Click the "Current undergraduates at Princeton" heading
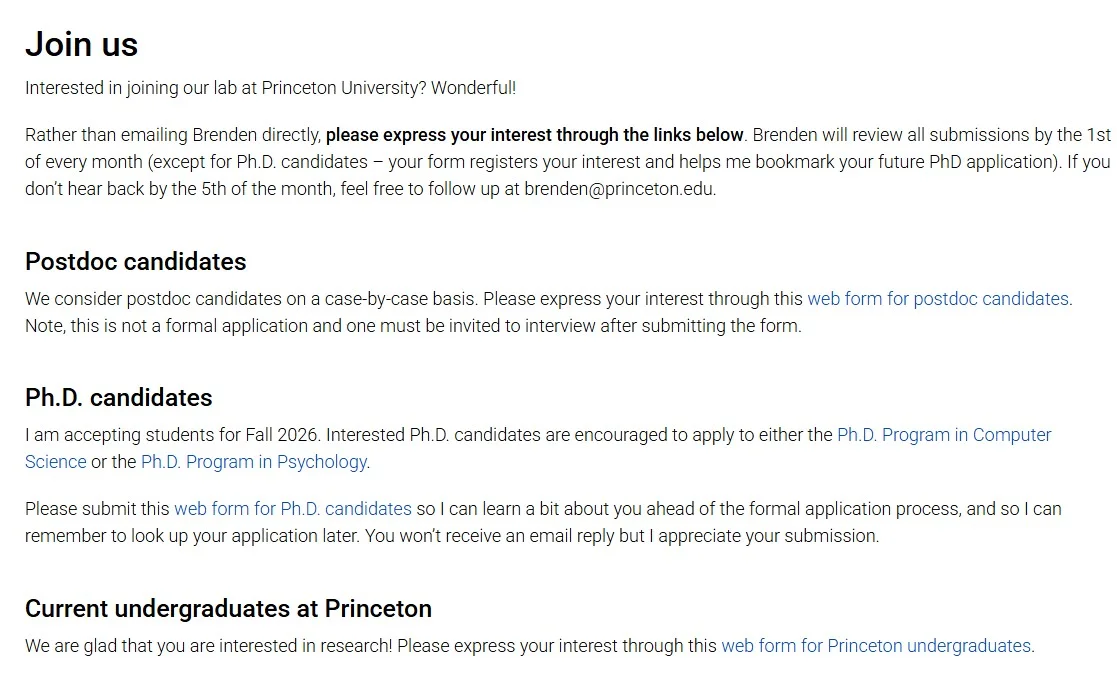Screen dimensions: 1117x685 click(x=228, y=609)
